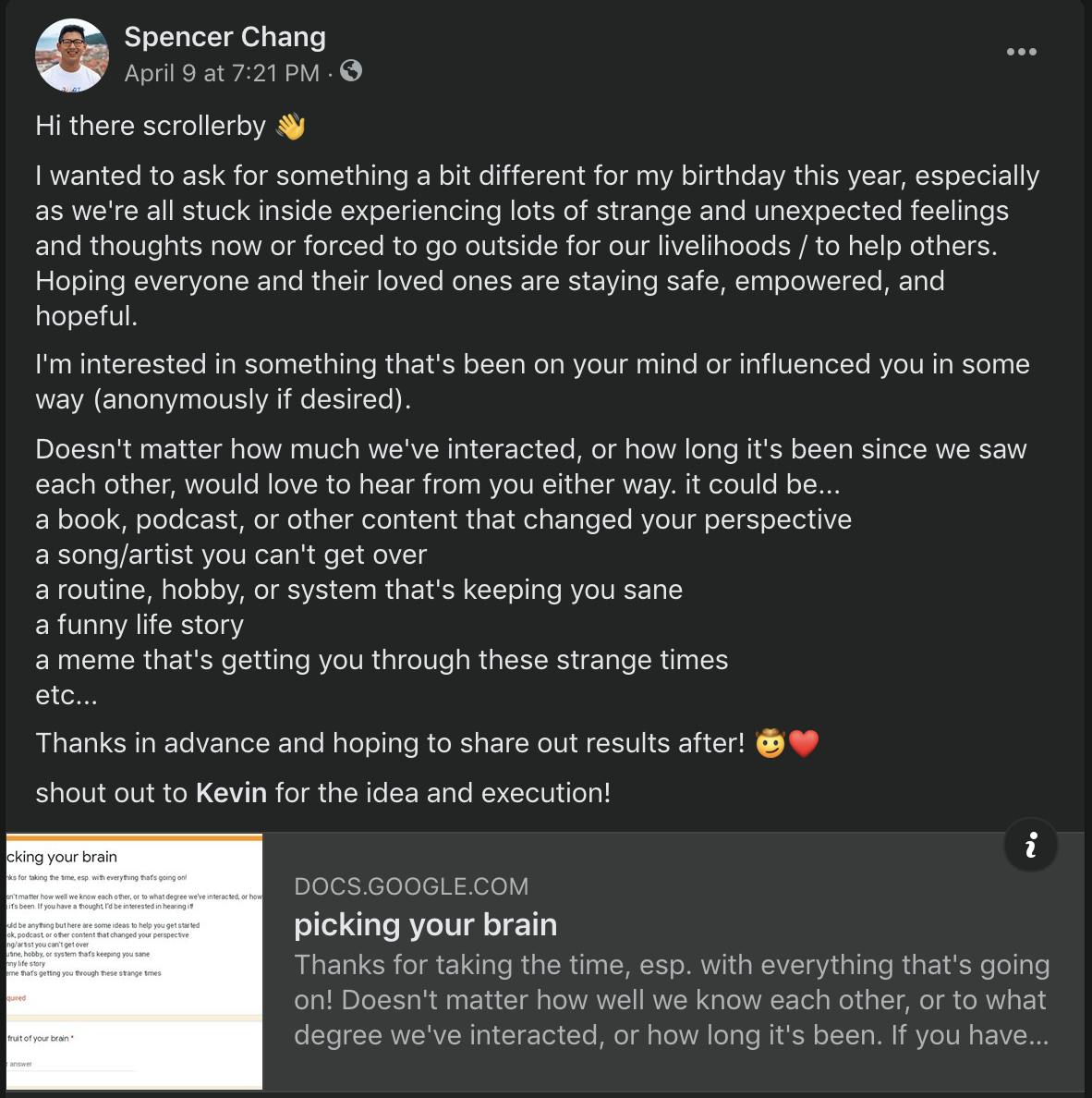Click the DOCS.GOOGLE.COM domain label
The height and width of the screenshot is (1098, 1092).
(x=412, y=886)
